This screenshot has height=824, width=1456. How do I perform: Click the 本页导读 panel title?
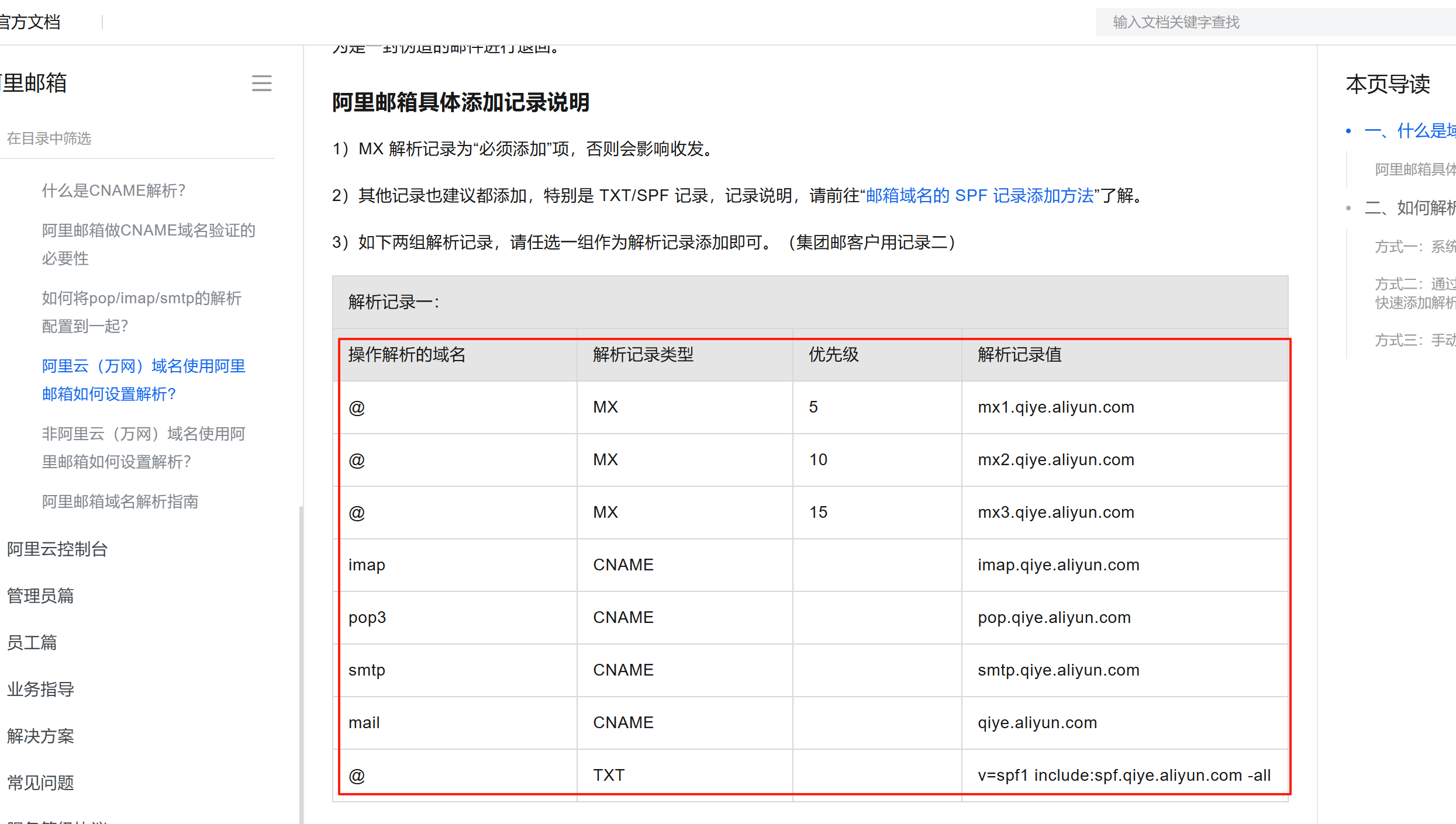[x=1388, y=84]
